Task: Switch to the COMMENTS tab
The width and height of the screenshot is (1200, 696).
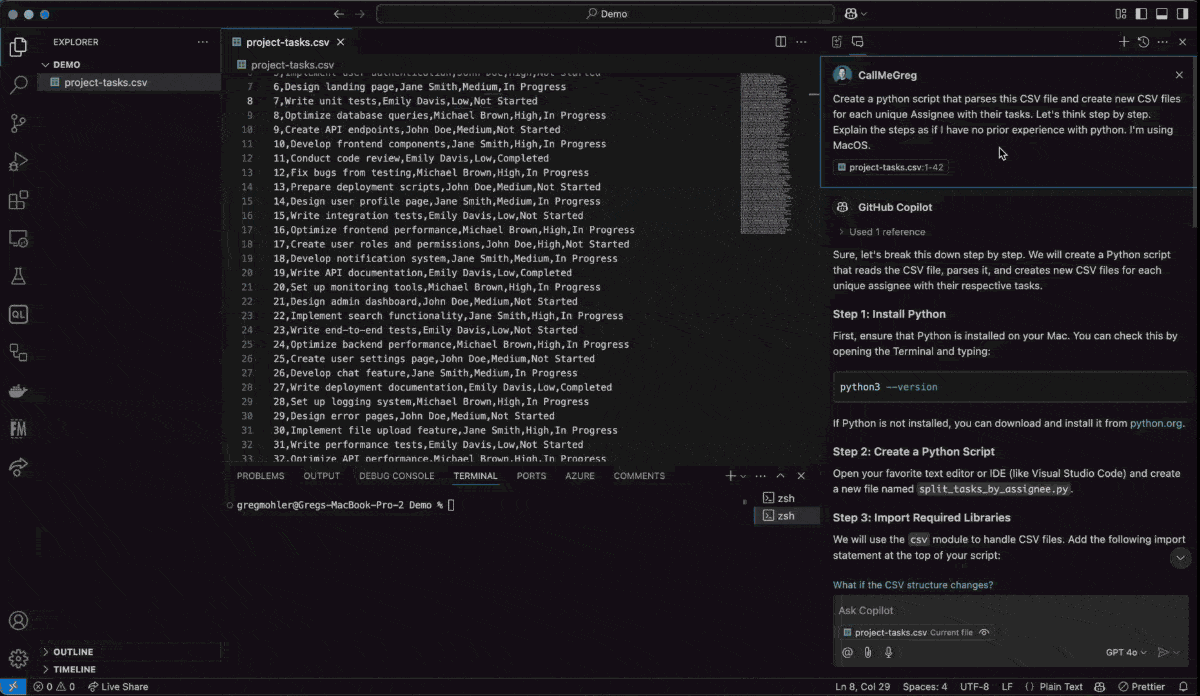Action: [x=639, y=476]
